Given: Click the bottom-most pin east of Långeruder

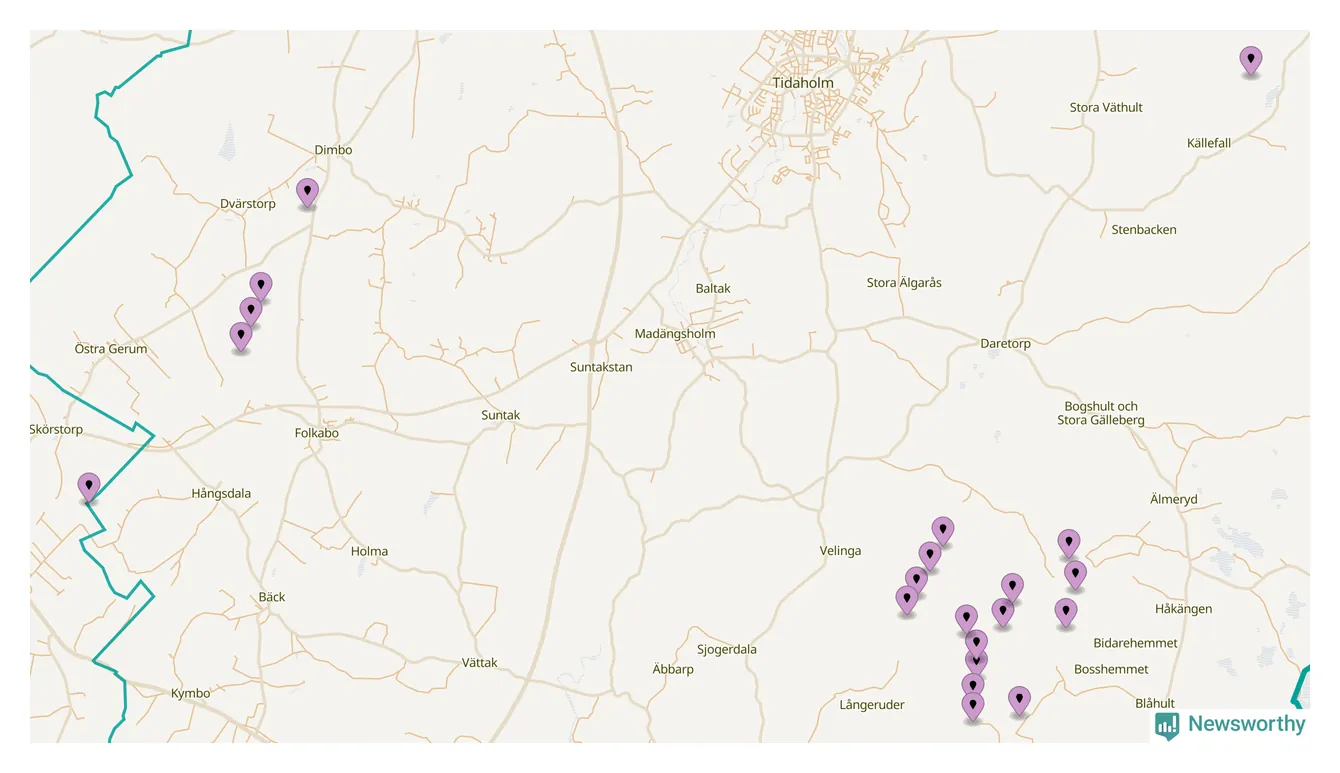Looking at the screenshot, I should (x=972, y=706).
